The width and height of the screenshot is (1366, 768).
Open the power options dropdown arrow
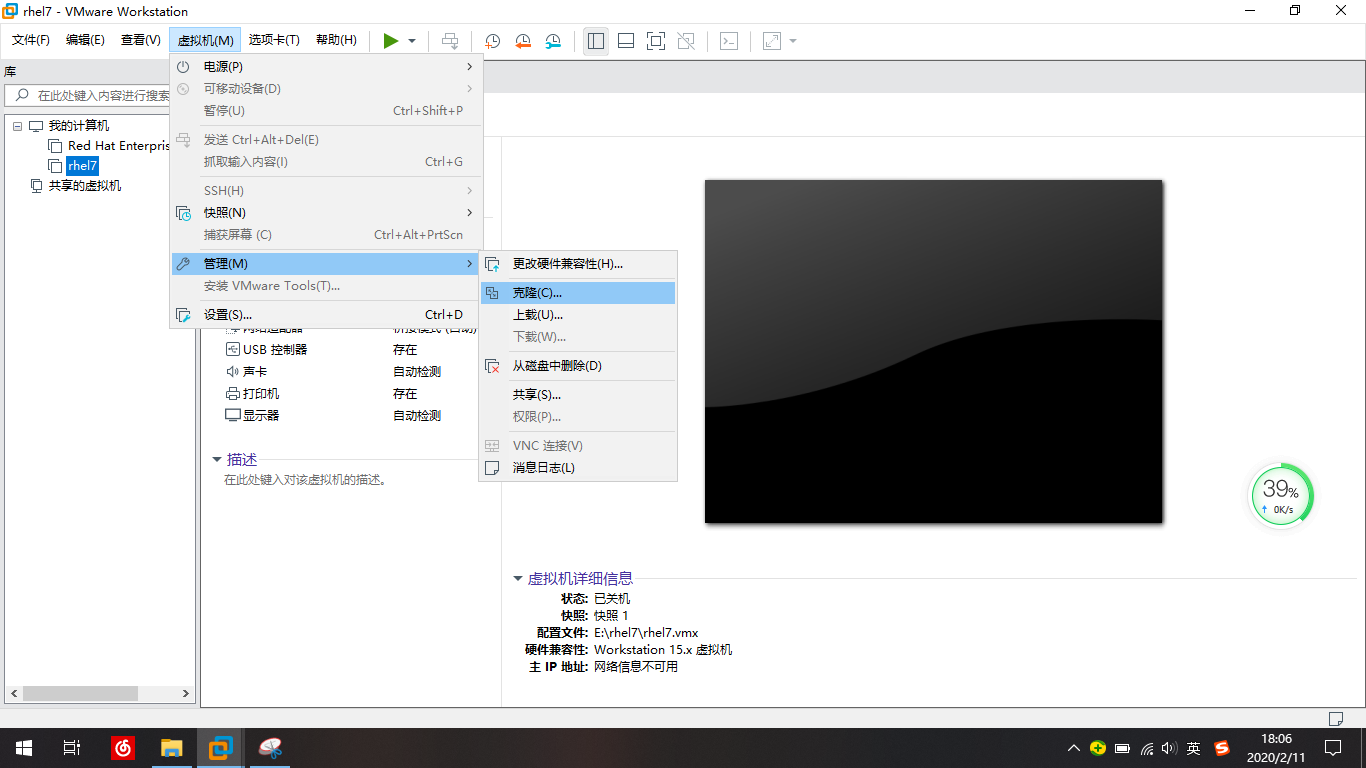coord(412,41)
